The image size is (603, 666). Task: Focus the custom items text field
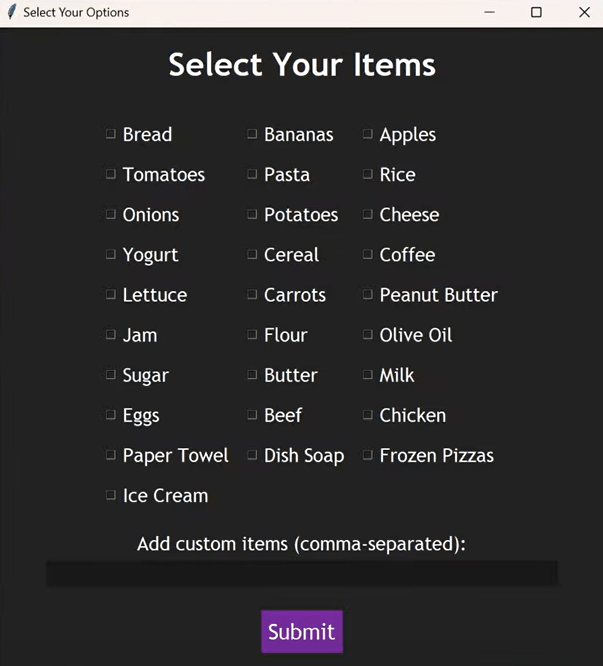click(301, 573)
